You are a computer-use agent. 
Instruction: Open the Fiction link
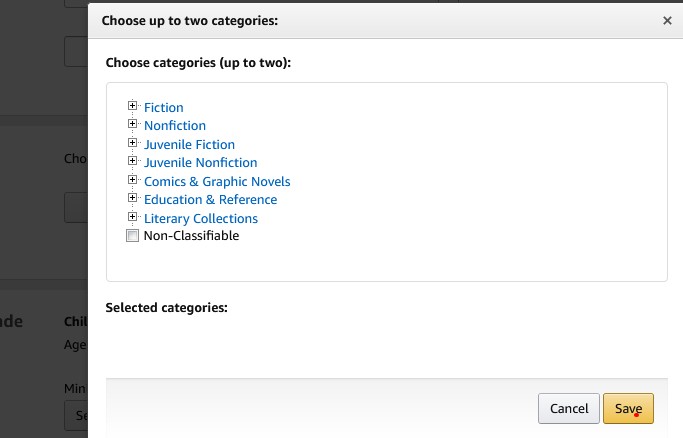pyautogui.click(x=164, y=108)
